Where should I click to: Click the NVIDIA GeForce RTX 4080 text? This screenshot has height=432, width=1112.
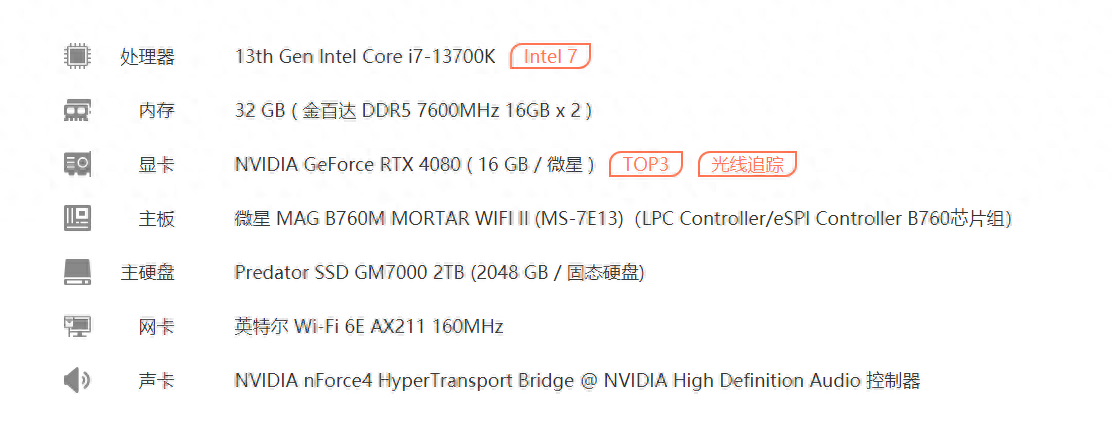point(348,165)
